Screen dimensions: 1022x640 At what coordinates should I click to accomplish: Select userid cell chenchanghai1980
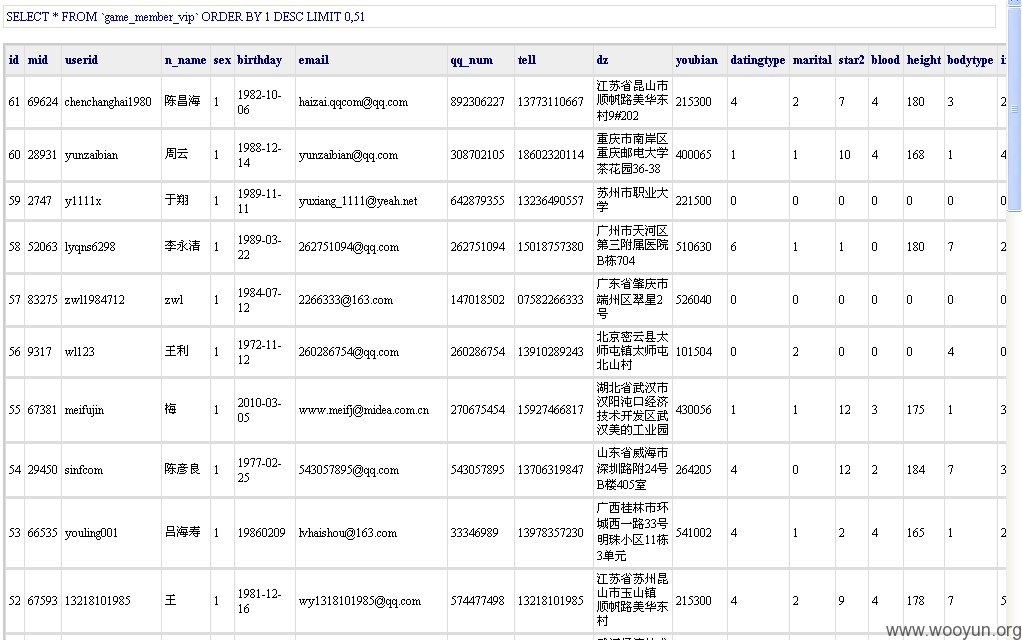point(108,102)
